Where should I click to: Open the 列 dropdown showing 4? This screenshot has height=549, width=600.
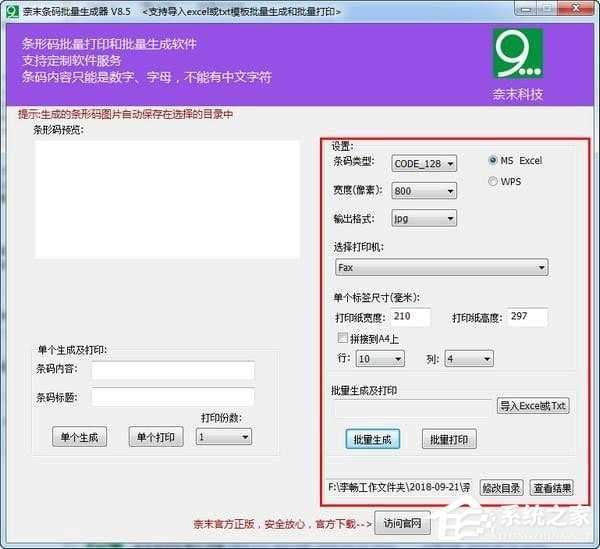pyautogui.click(x=469, y=359)
